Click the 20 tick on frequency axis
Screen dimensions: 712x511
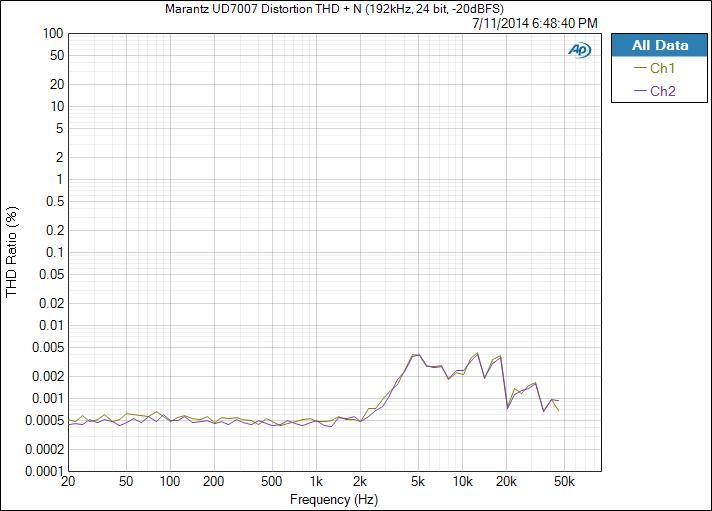click(68, 482)
